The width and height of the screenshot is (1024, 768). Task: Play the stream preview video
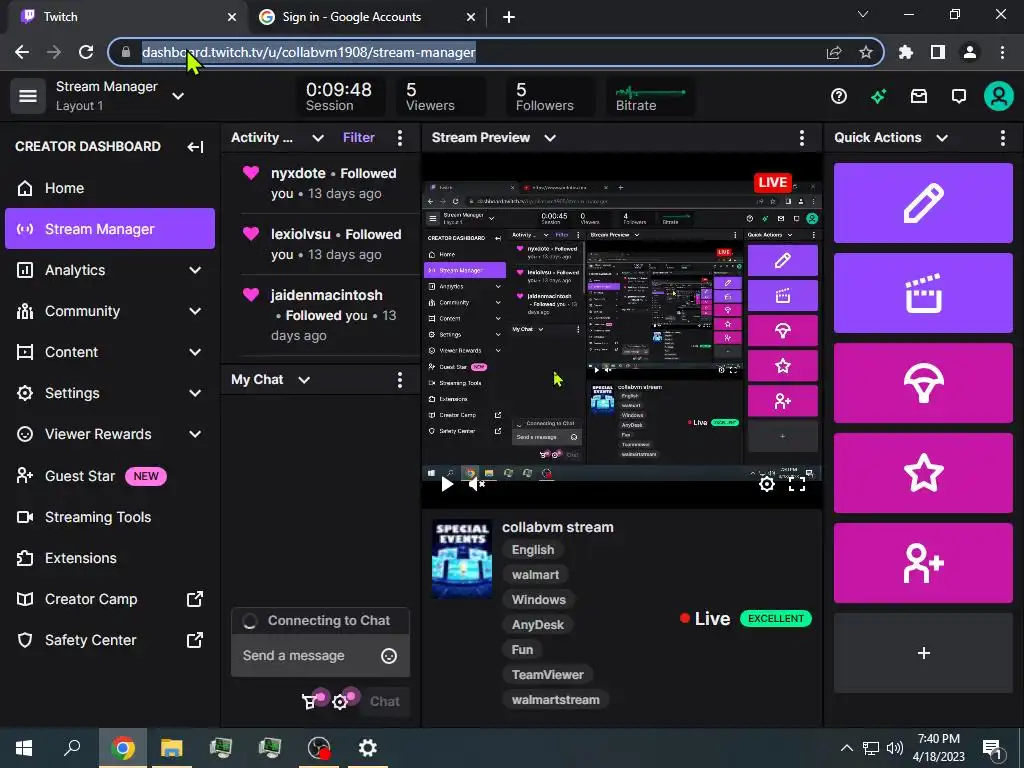447,484
